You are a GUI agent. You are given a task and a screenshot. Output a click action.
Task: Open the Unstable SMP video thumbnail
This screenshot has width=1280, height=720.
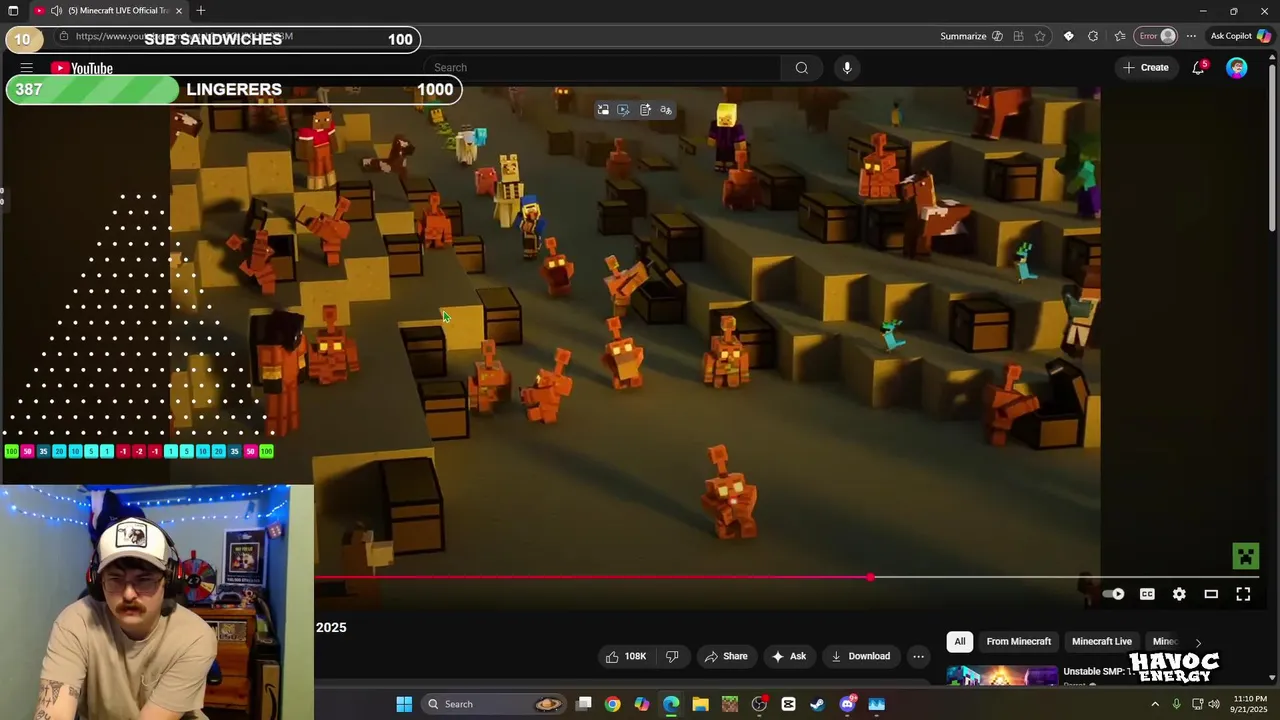[x=1002, y=676]
